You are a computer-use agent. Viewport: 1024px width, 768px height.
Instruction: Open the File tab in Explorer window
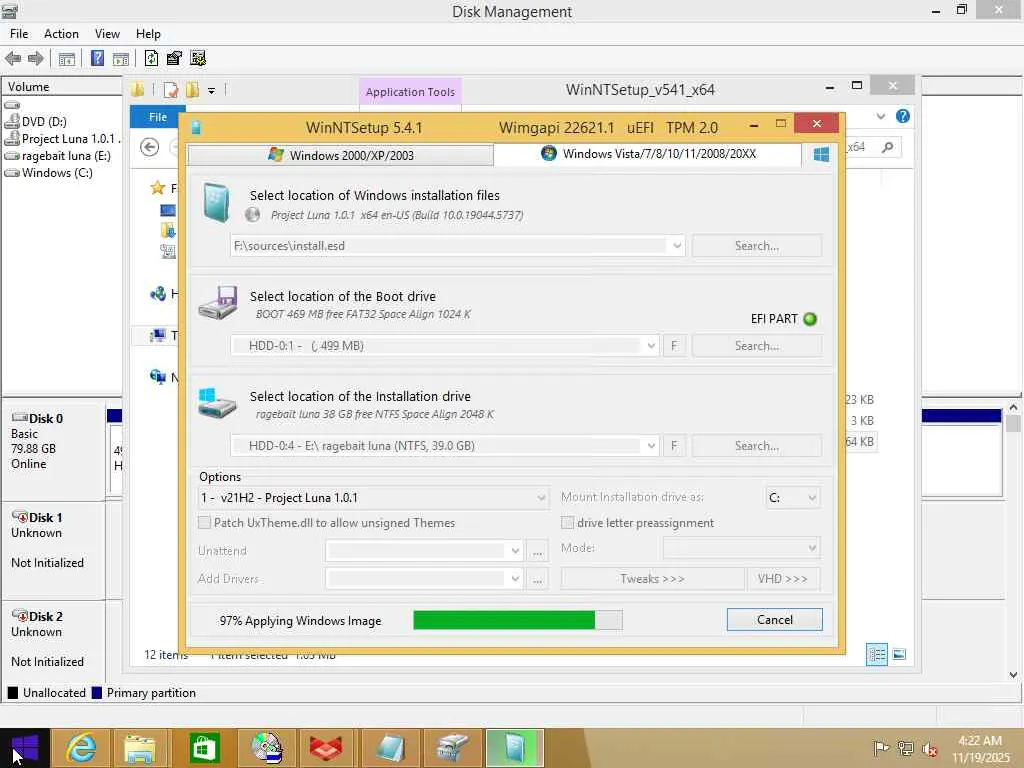tap(157, 117)
